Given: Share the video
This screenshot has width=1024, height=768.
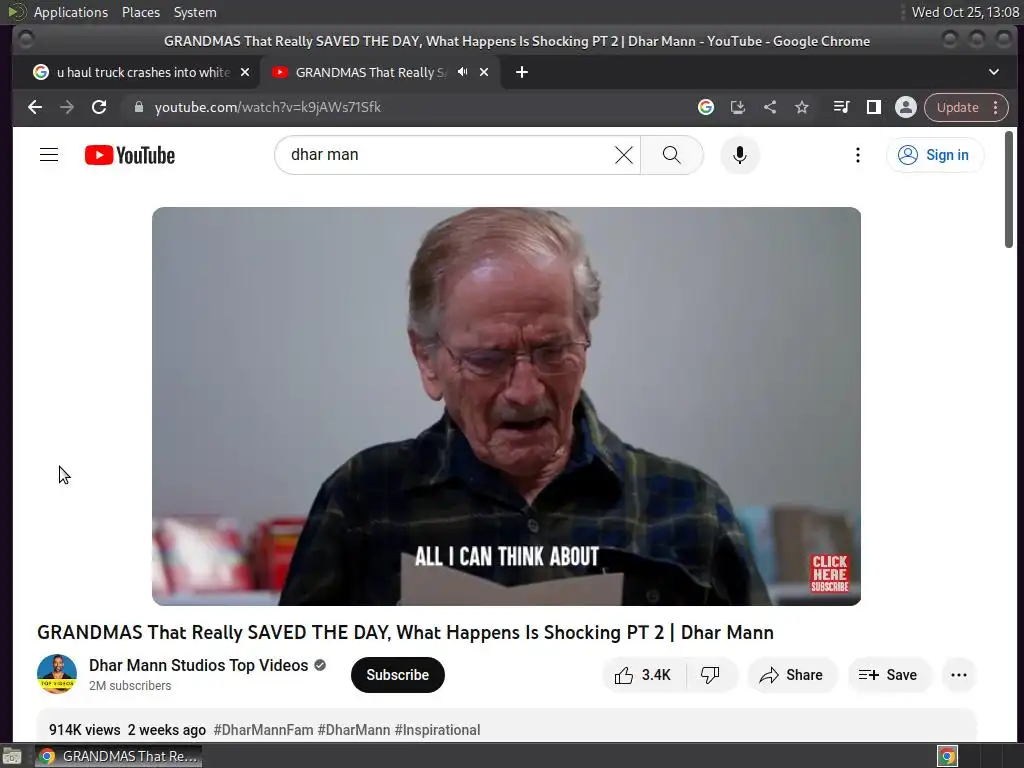Looking at the screenshot, I should coord(791,675).
